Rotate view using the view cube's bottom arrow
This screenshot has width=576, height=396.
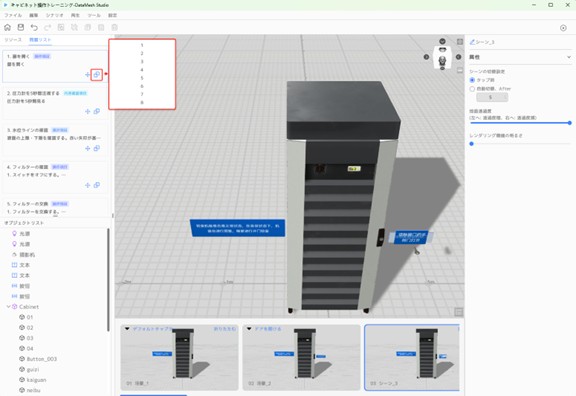click(442, 68)
